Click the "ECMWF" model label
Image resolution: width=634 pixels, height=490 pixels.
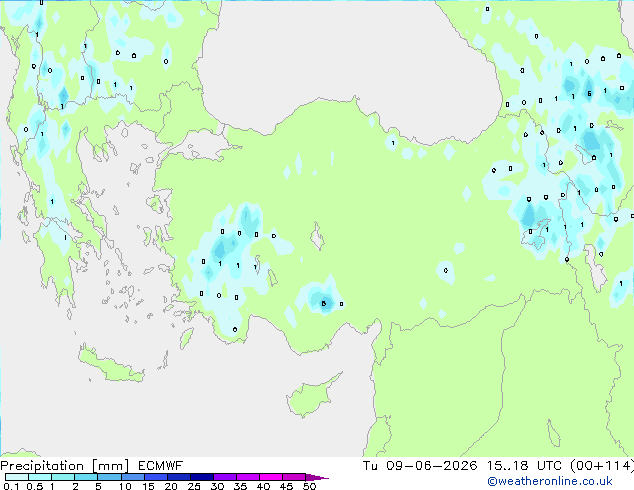pos(160,466)
